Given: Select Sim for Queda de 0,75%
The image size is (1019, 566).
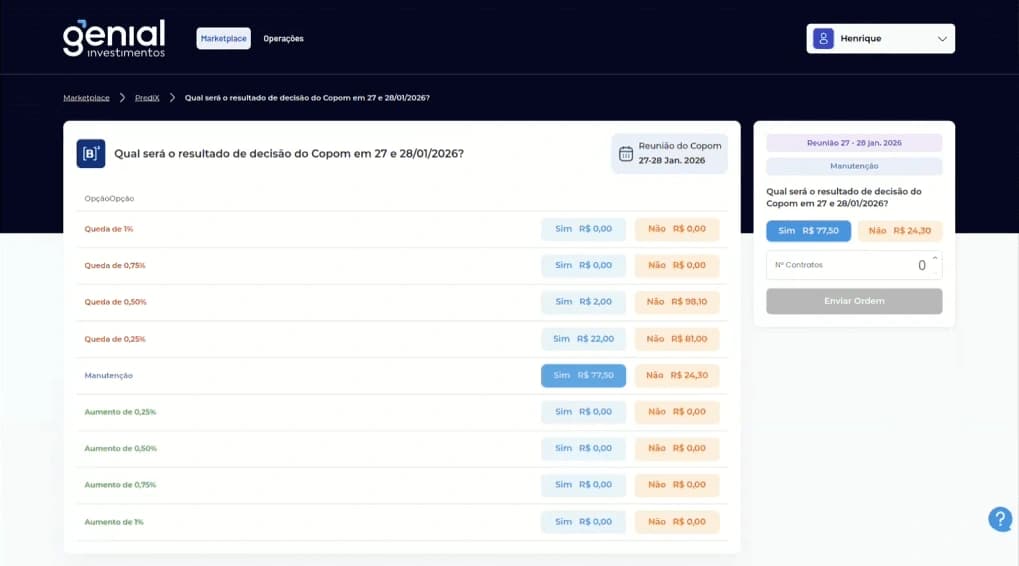Looking at the screenshot, I should pos(584,265).
